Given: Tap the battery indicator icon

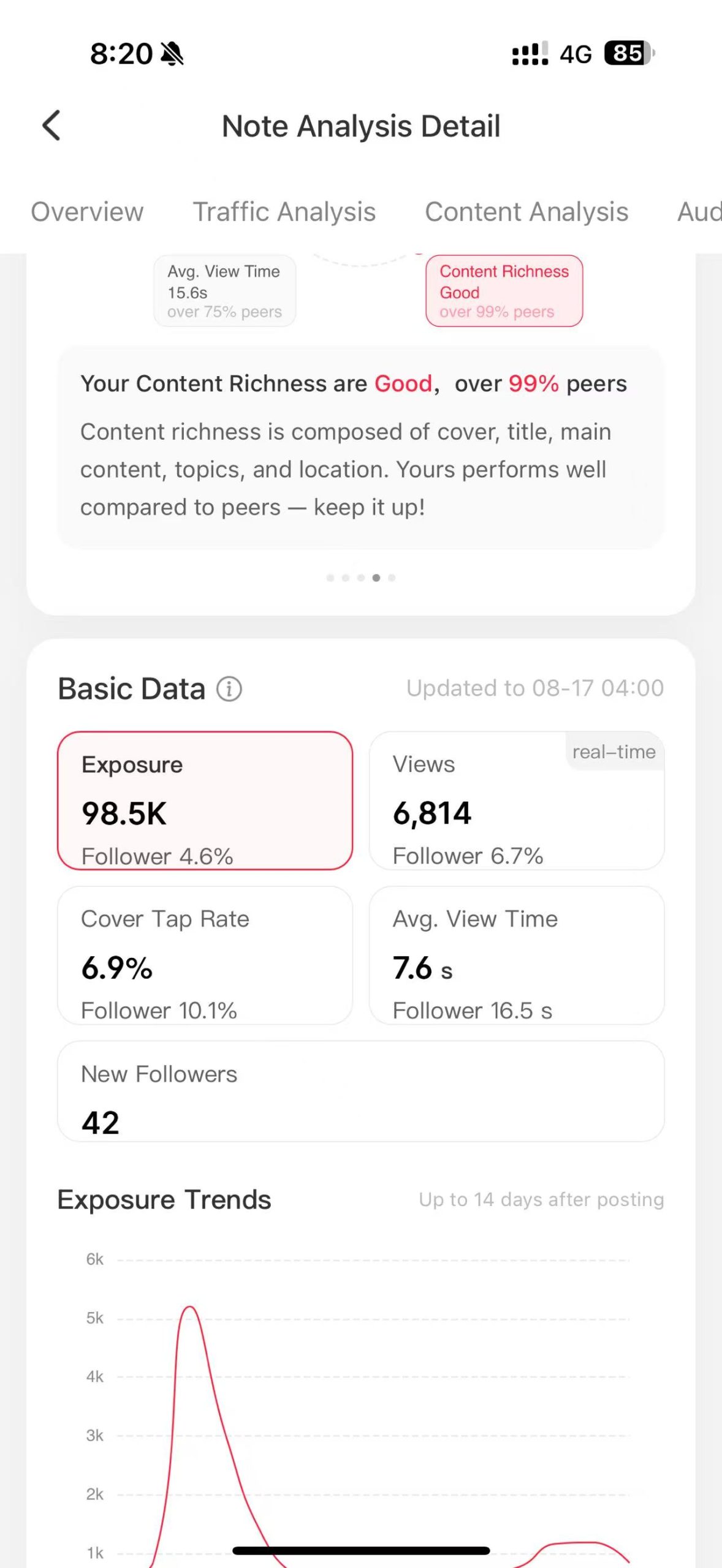Looking at the screenshot, I should click(x=628, y=53).
